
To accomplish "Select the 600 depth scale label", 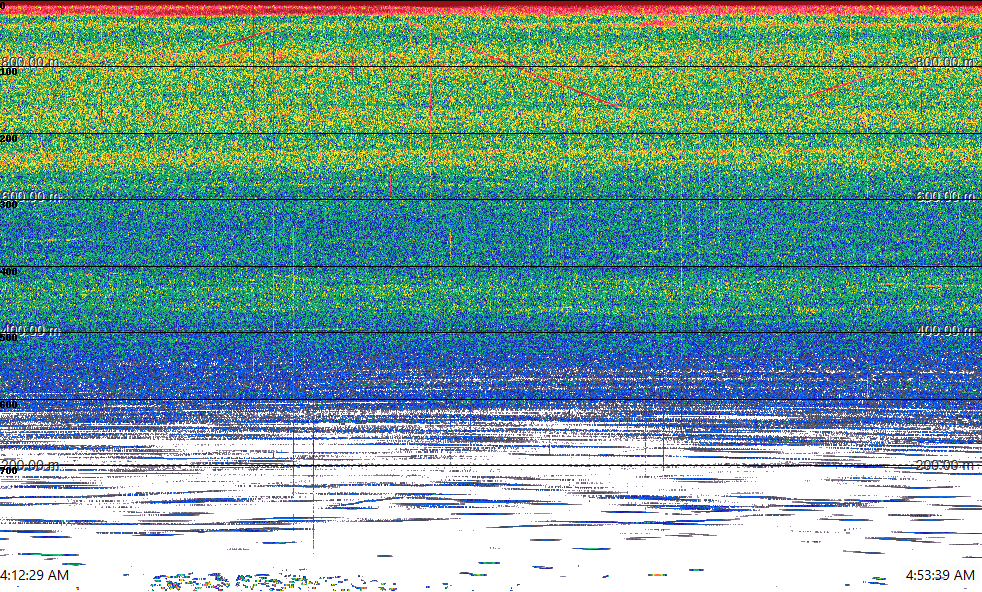I will click(x=9, y=405).
